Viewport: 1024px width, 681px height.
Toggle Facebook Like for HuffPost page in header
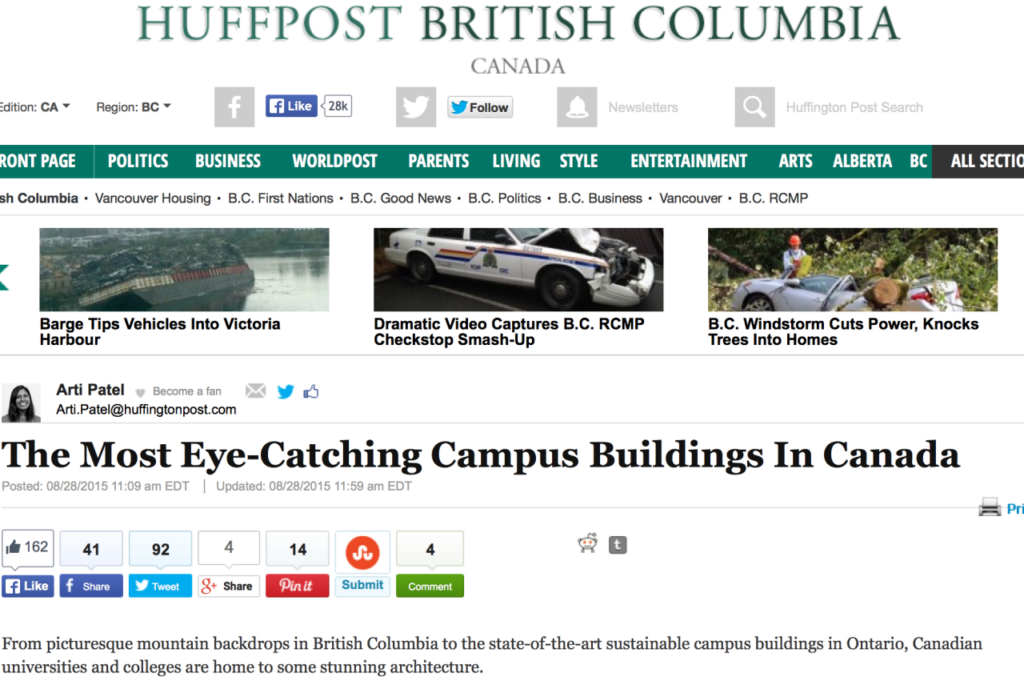tap(291, 106)
